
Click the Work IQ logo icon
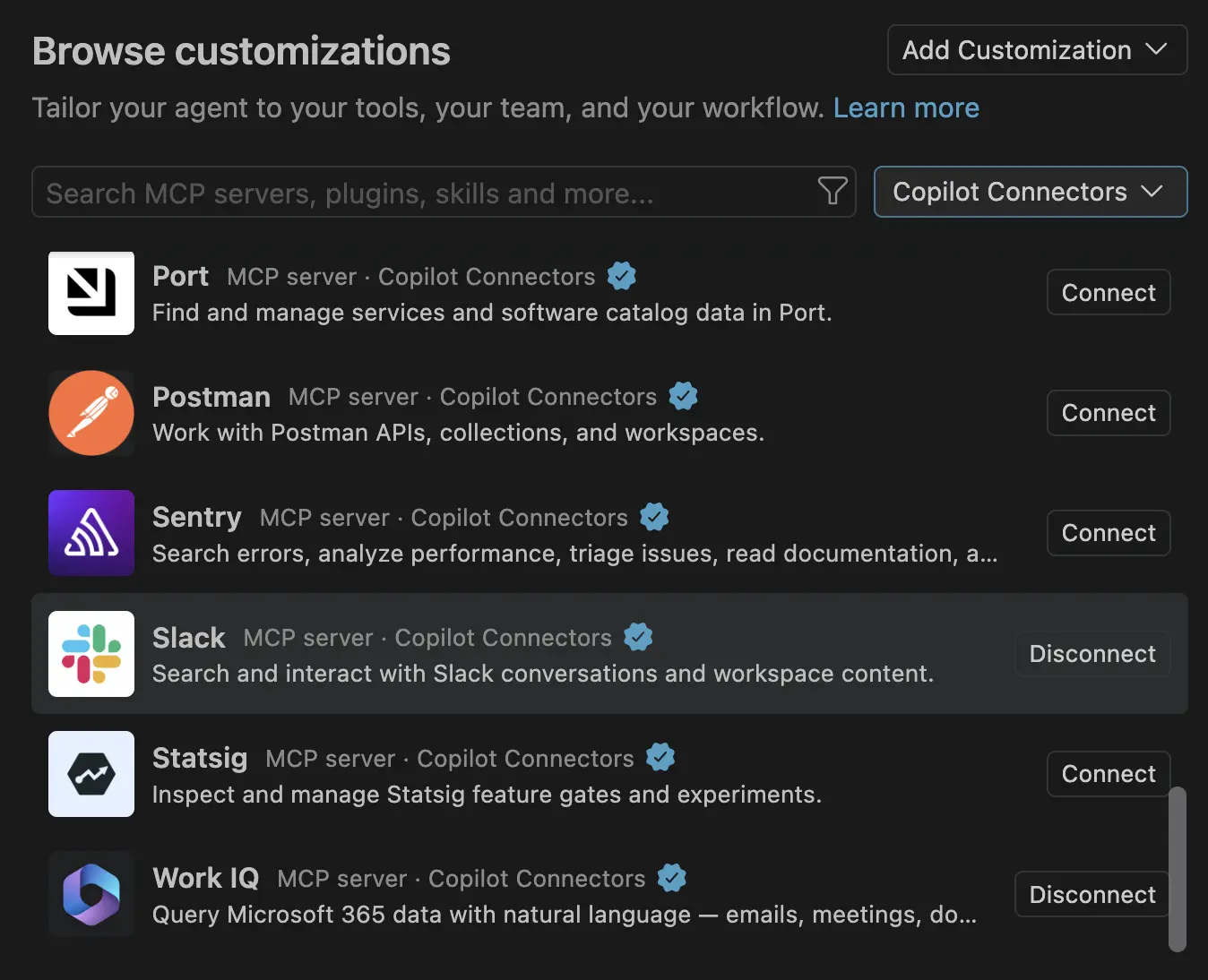click(91, 894)
